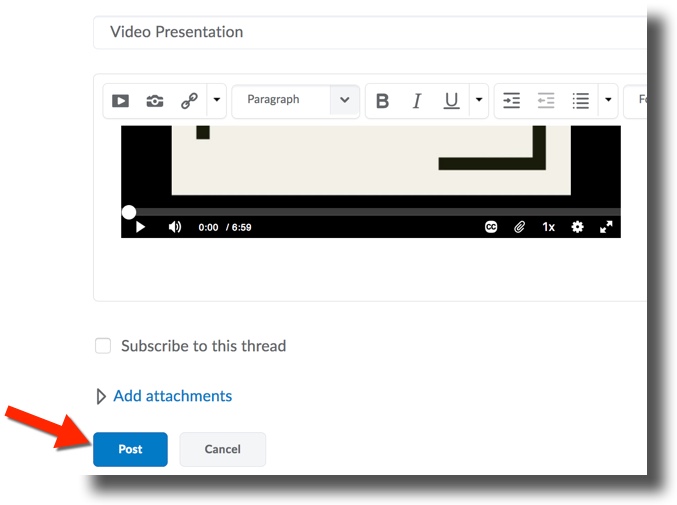Screen dimensions: 677x505
Task: Click the Insert Quicklink chain icon
Action: (x=189, y=101)
